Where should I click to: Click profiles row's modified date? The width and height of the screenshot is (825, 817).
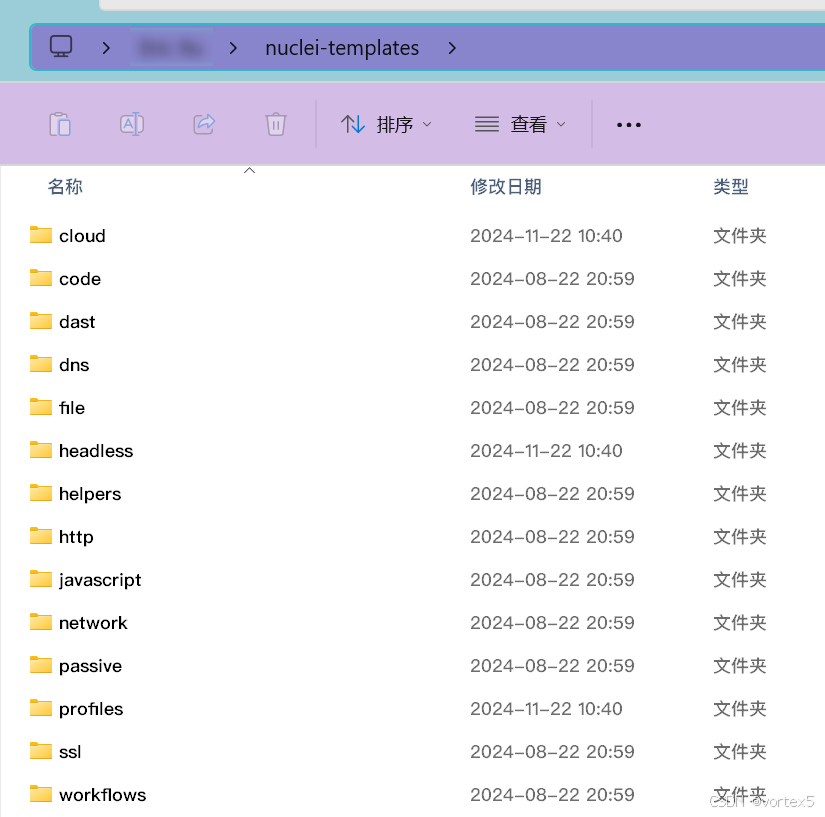coord(546,709)
